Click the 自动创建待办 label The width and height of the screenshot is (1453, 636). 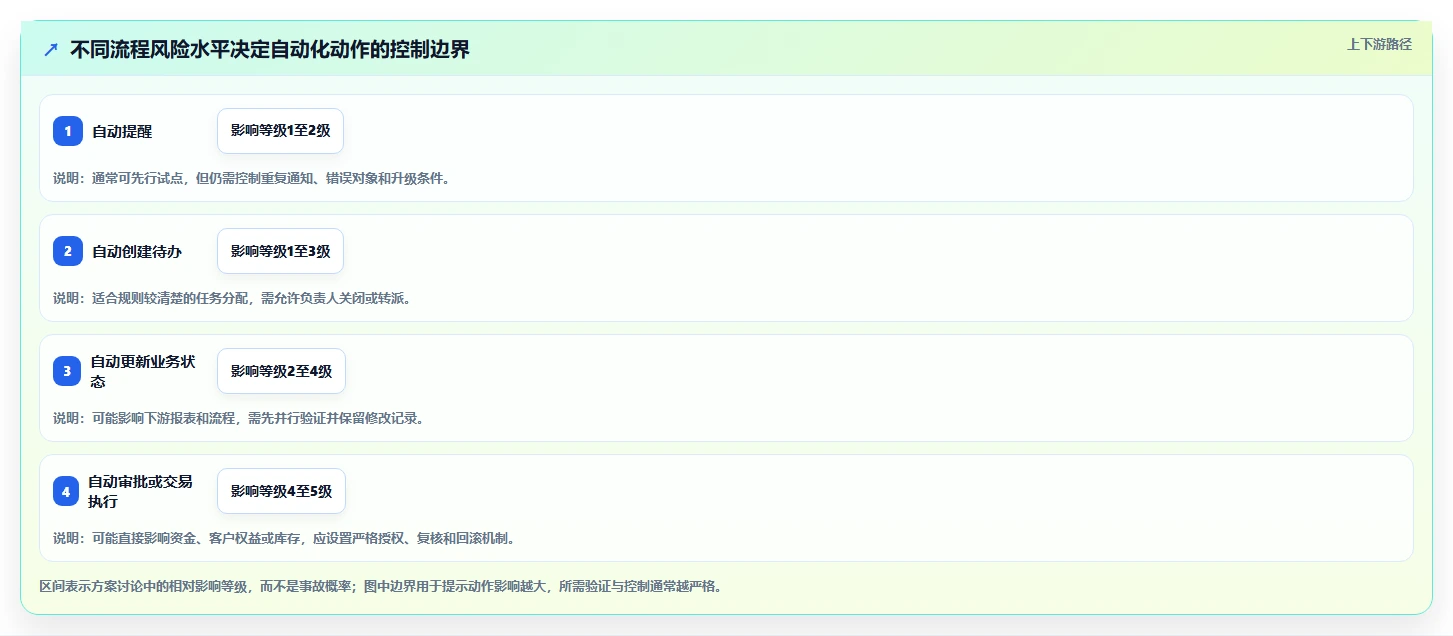coord(137,251)
